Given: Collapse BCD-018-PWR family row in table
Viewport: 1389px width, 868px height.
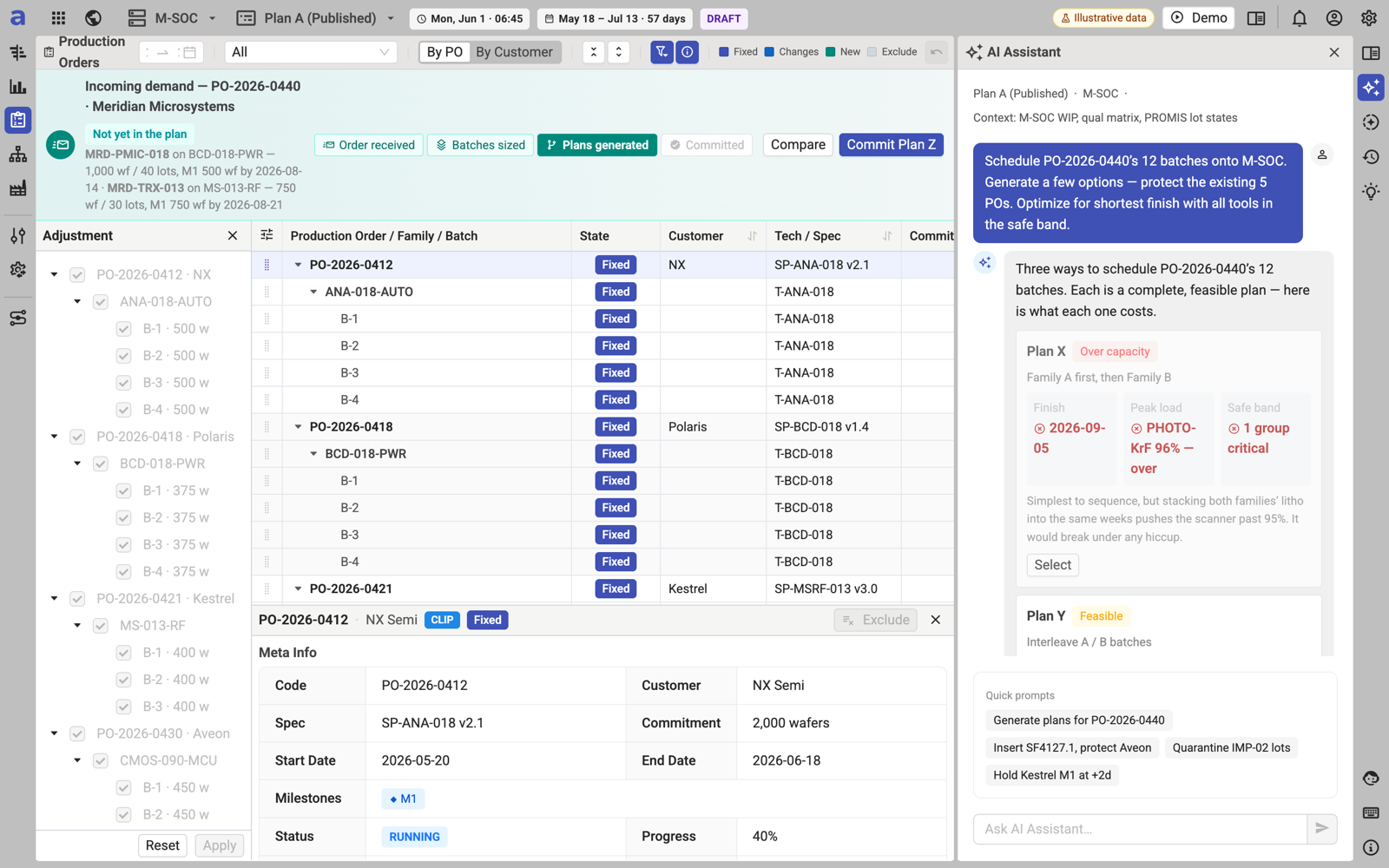Looking at the screenshot, I should tap(313, 453).
